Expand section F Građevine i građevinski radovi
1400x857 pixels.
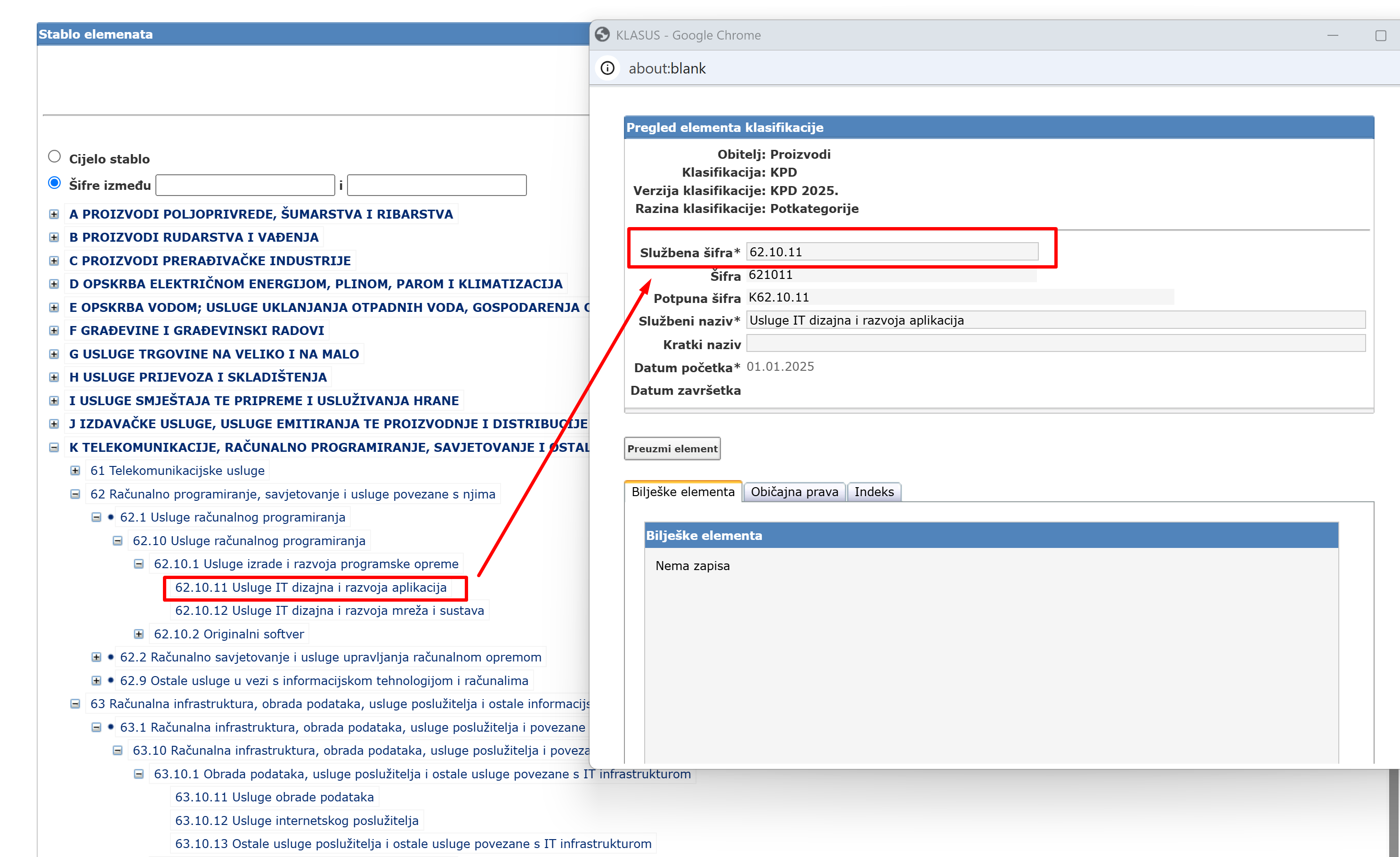pyautogui.click(x=54, y=331)
